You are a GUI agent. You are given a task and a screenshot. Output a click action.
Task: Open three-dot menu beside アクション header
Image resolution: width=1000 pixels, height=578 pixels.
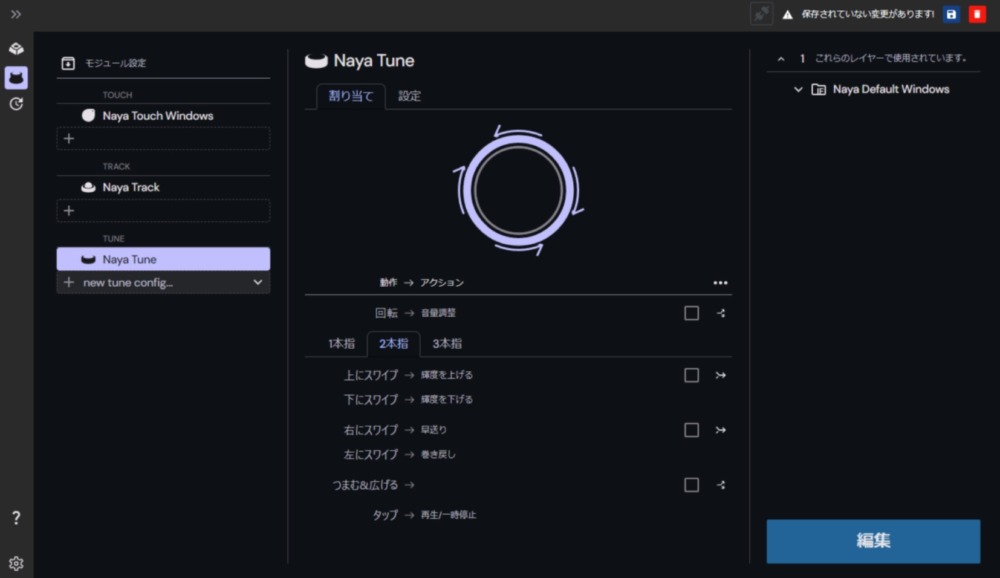pos(720,283)
